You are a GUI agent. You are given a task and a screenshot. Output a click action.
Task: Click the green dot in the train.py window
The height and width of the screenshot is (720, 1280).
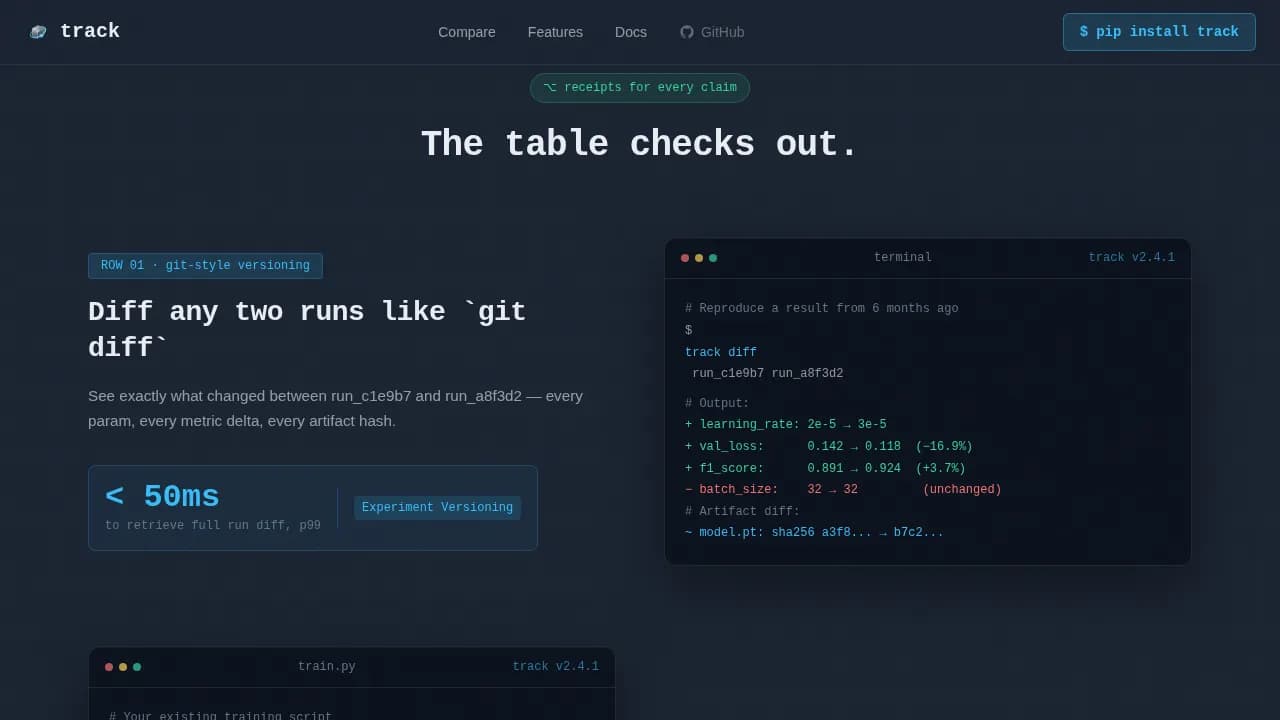tap(137, 666)
